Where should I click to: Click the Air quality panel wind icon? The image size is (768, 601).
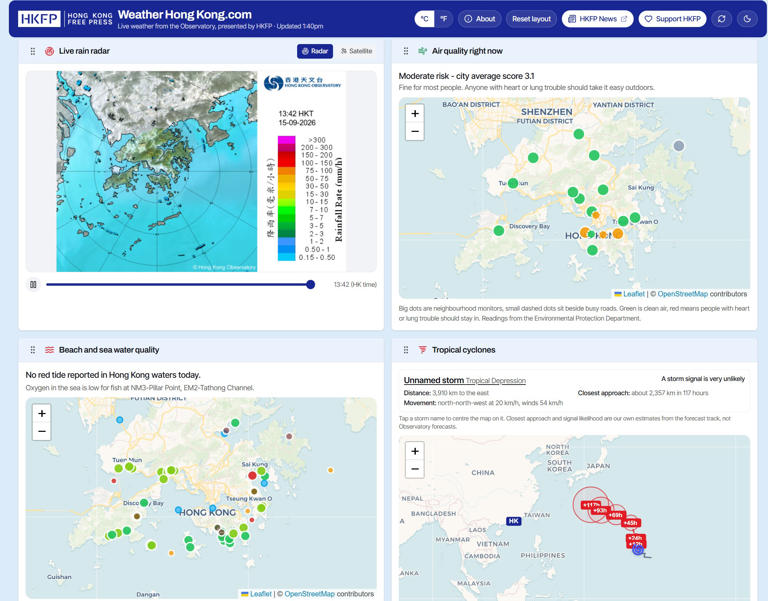[422, 51]
